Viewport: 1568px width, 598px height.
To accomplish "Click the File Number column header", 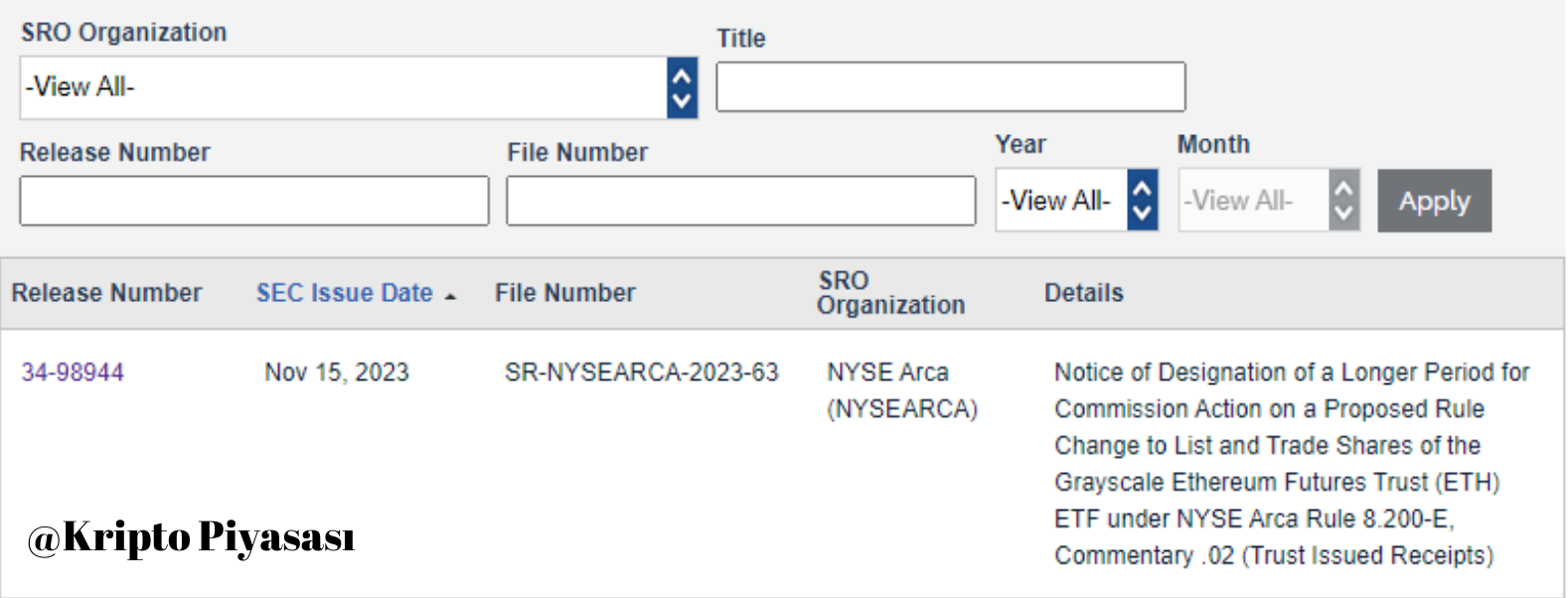I will [x=564, y=293].
